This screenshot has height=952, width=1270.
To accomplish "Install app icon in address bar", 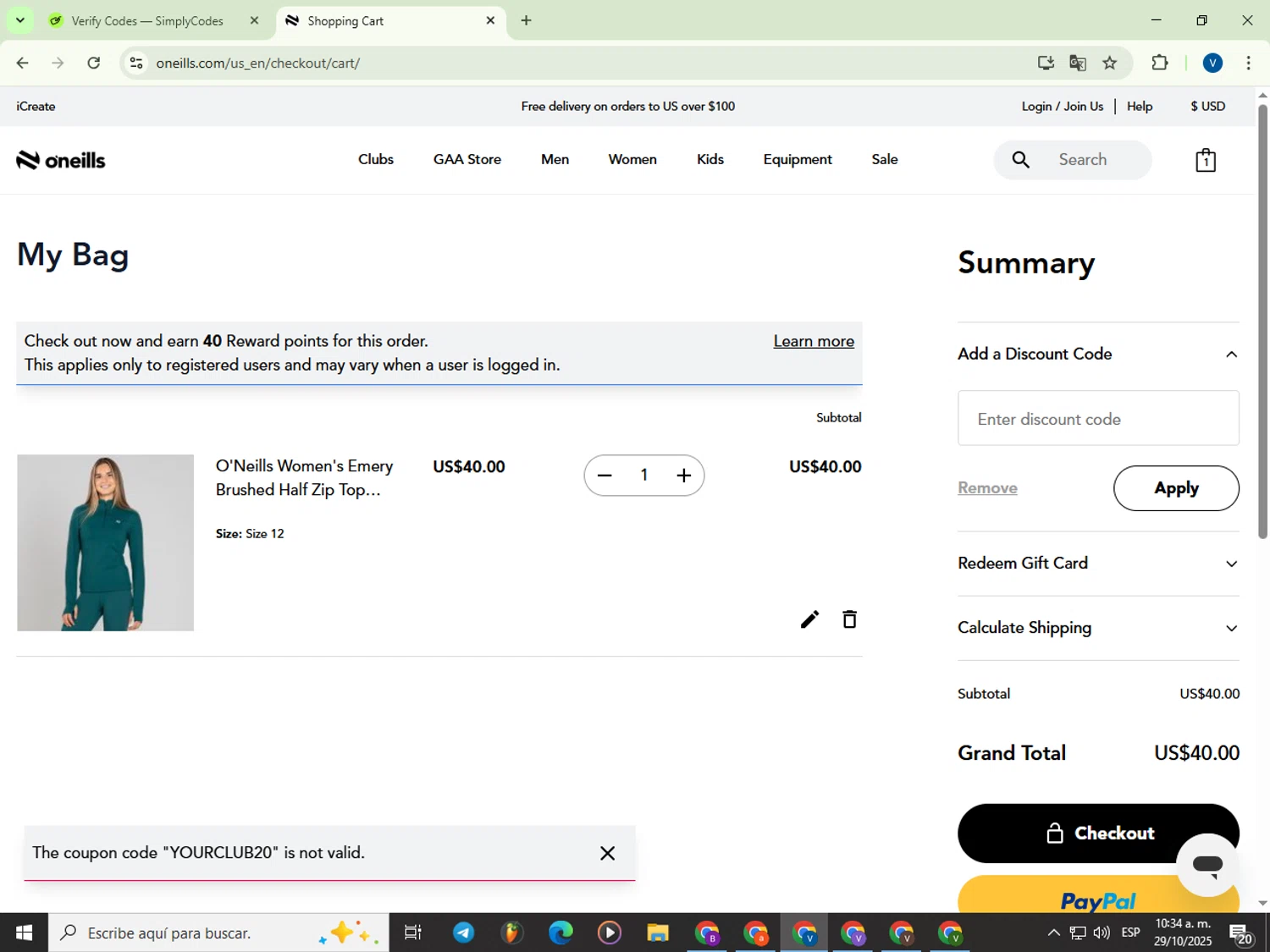I will click(1046, 63).
